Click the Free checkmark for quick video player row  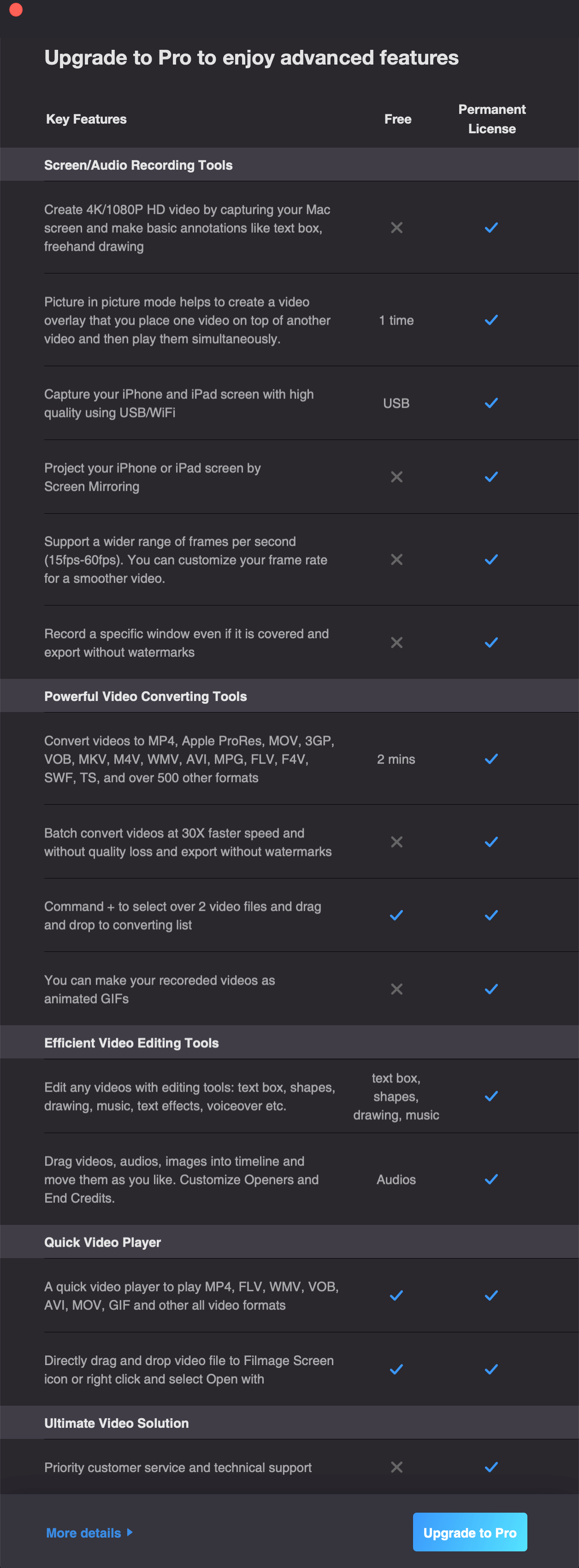(396, 1295)
